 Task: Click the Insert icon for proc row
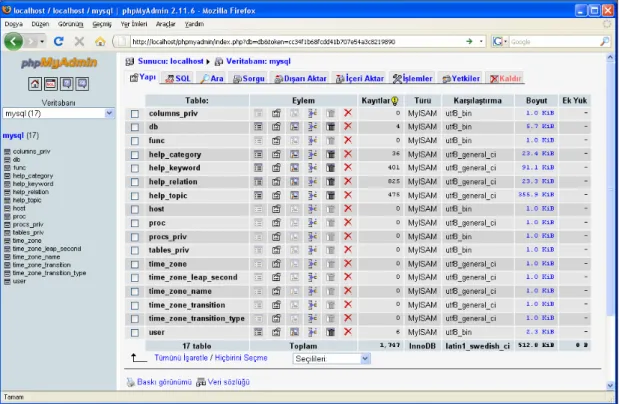pyautogui.click(x=313, y=223)
